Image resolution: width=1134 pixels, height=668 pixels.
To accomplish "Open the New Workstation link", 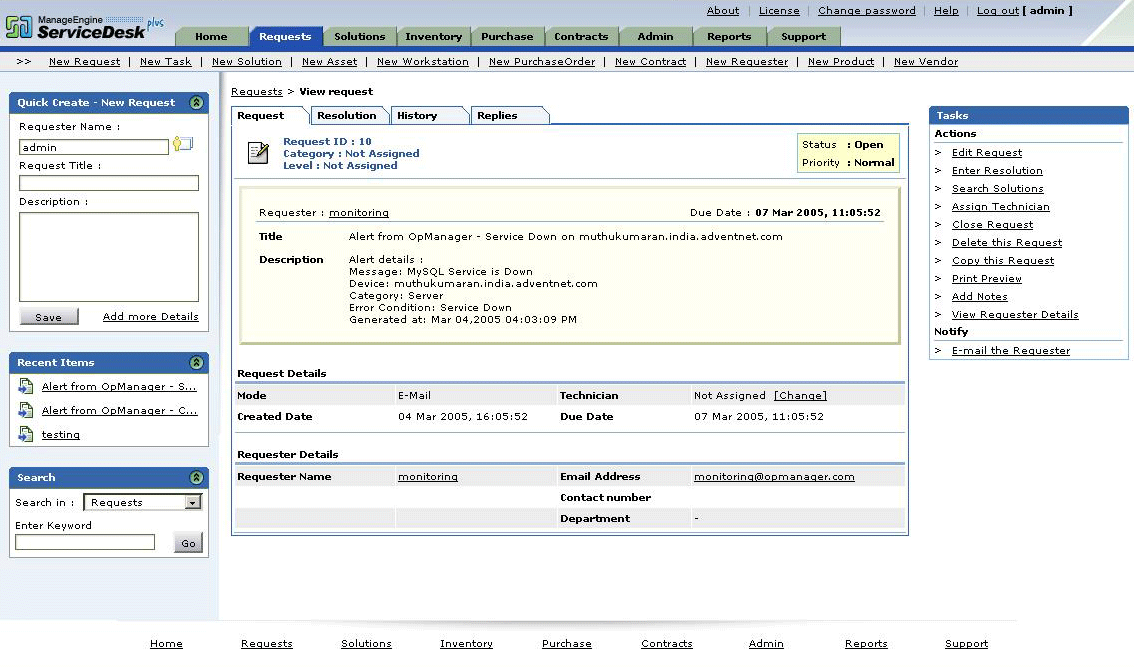I will pyautogui.click(x=422, y=61).
